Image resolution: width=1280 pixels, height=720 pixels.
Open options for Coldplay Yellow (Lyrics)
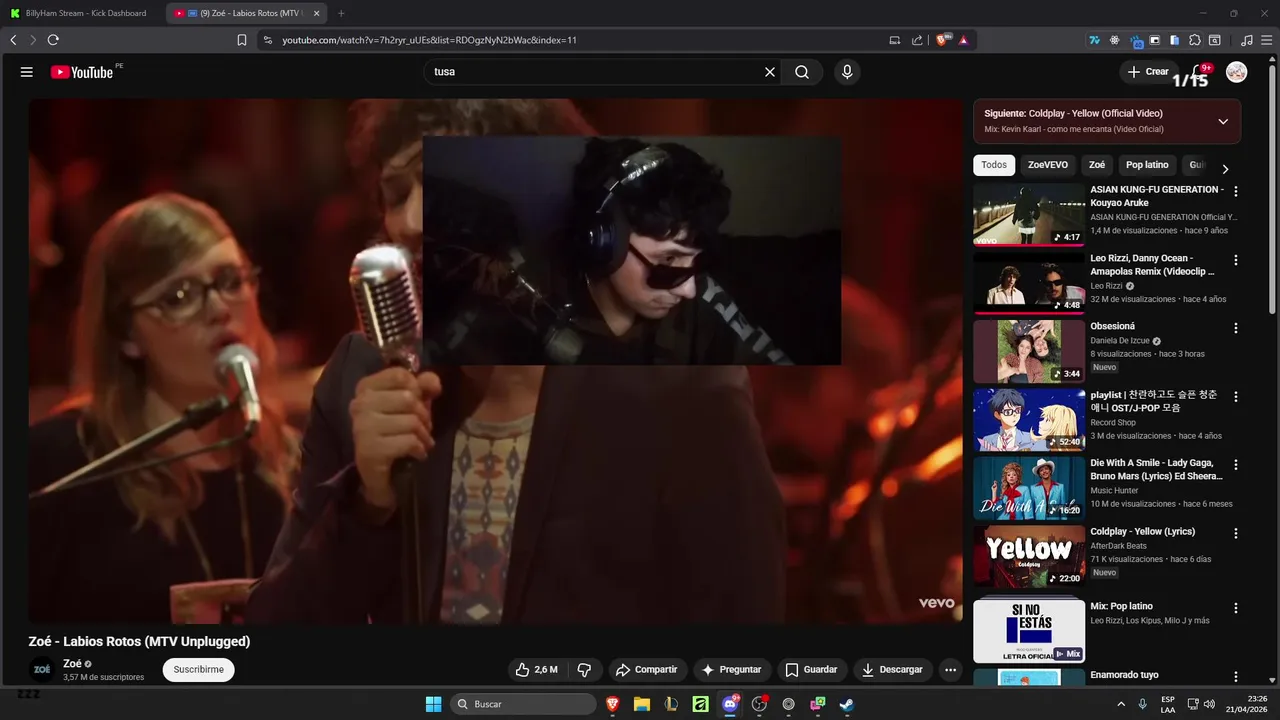[1235, 533]
